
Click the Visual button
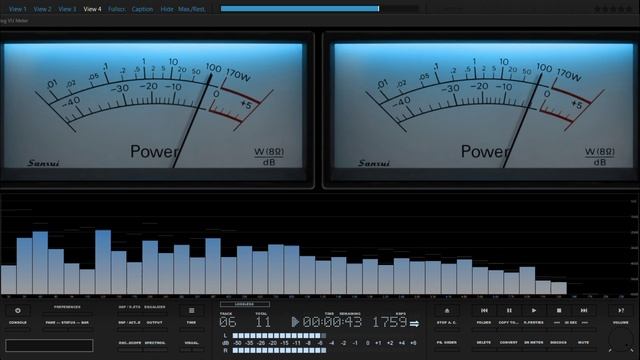[x=191, y=343]
